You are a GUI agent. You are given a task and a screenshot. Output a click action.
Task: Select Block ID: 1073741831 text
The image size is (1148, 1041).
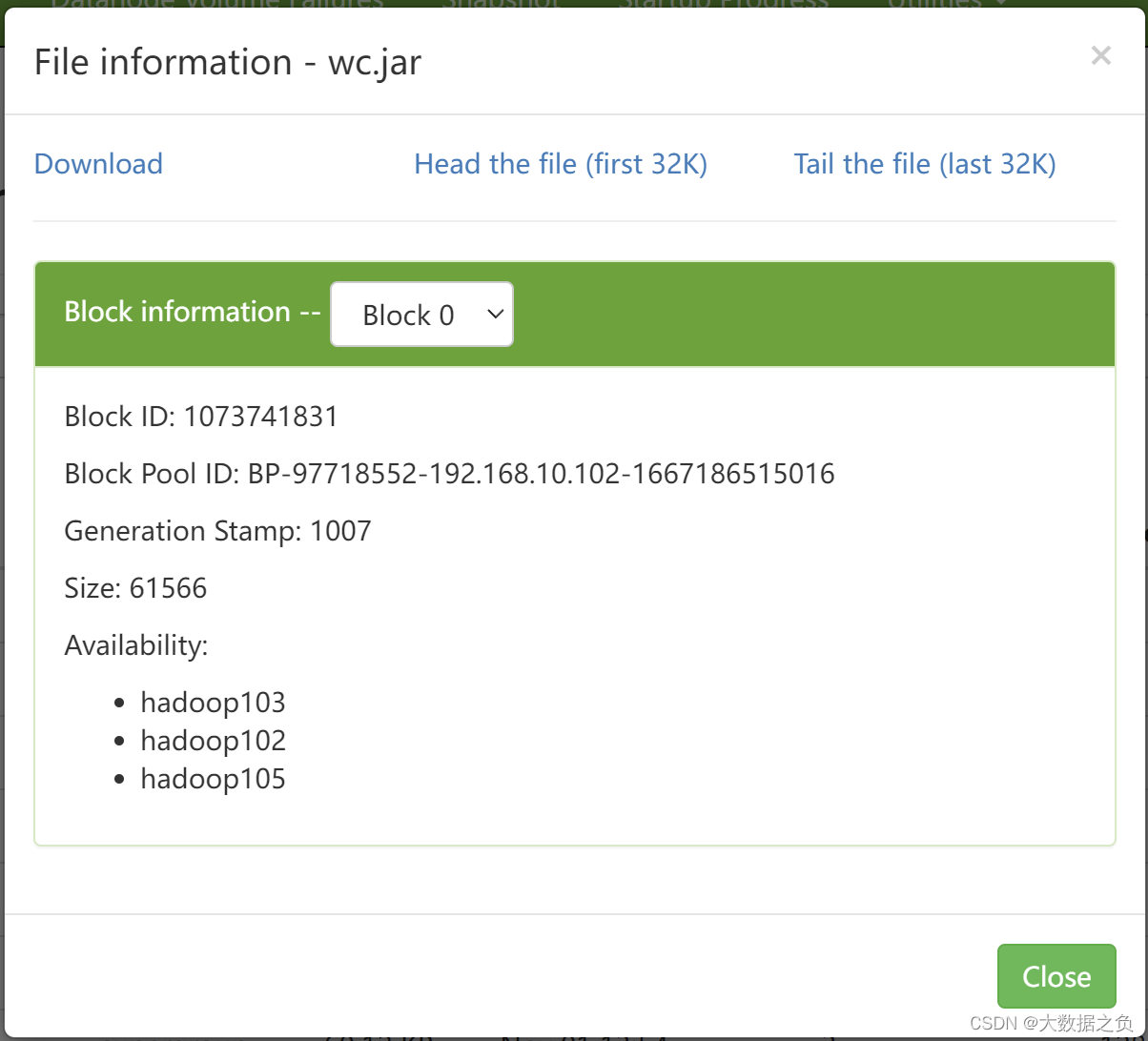click(x=201, y=417)
